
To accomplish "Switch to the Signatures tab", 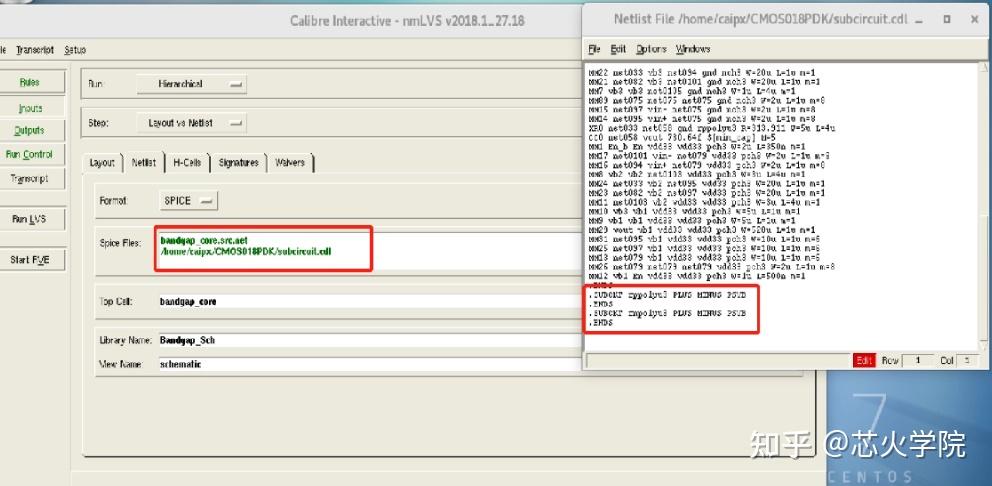I will pyautogui.click(x=239, y=163).
